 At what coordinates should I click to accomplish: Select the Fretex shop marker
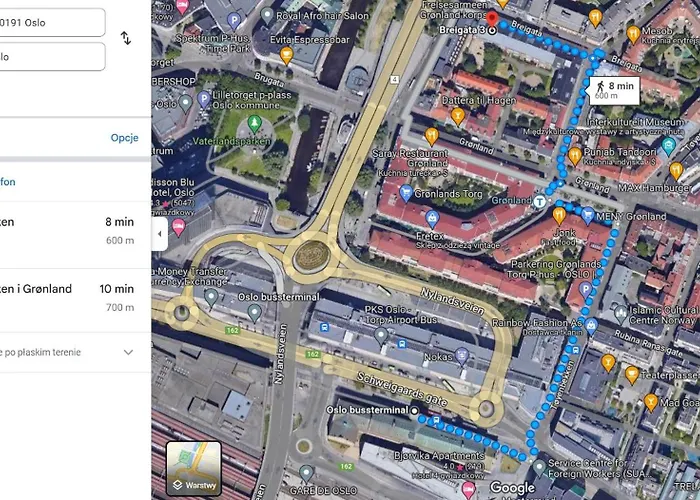[432, 219]
